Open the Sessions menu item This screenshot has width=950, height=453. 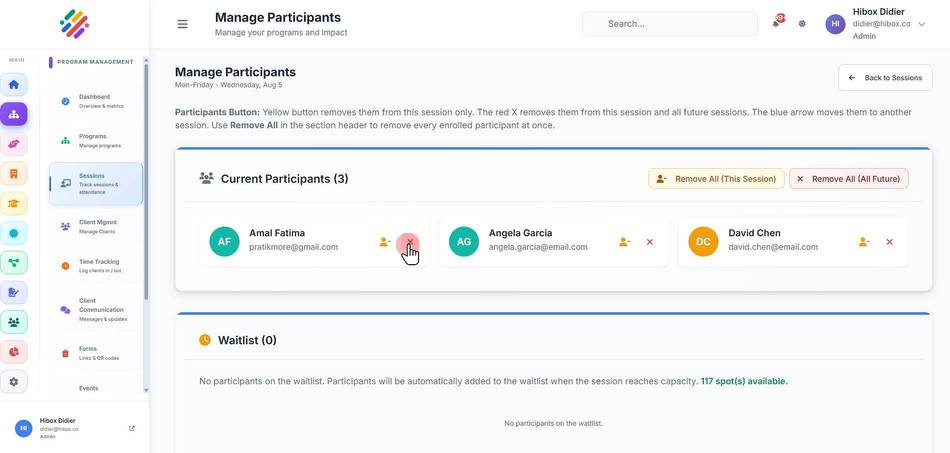[96, 184]
